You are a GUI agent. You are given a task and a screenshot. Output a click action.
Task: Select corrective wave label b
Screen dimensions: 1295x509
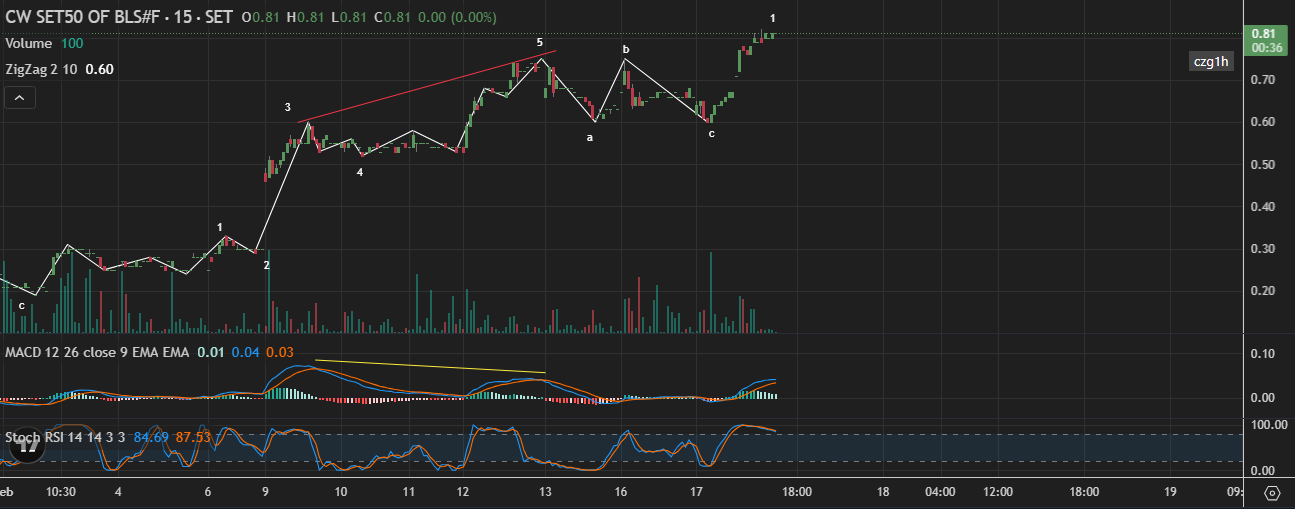626,49
